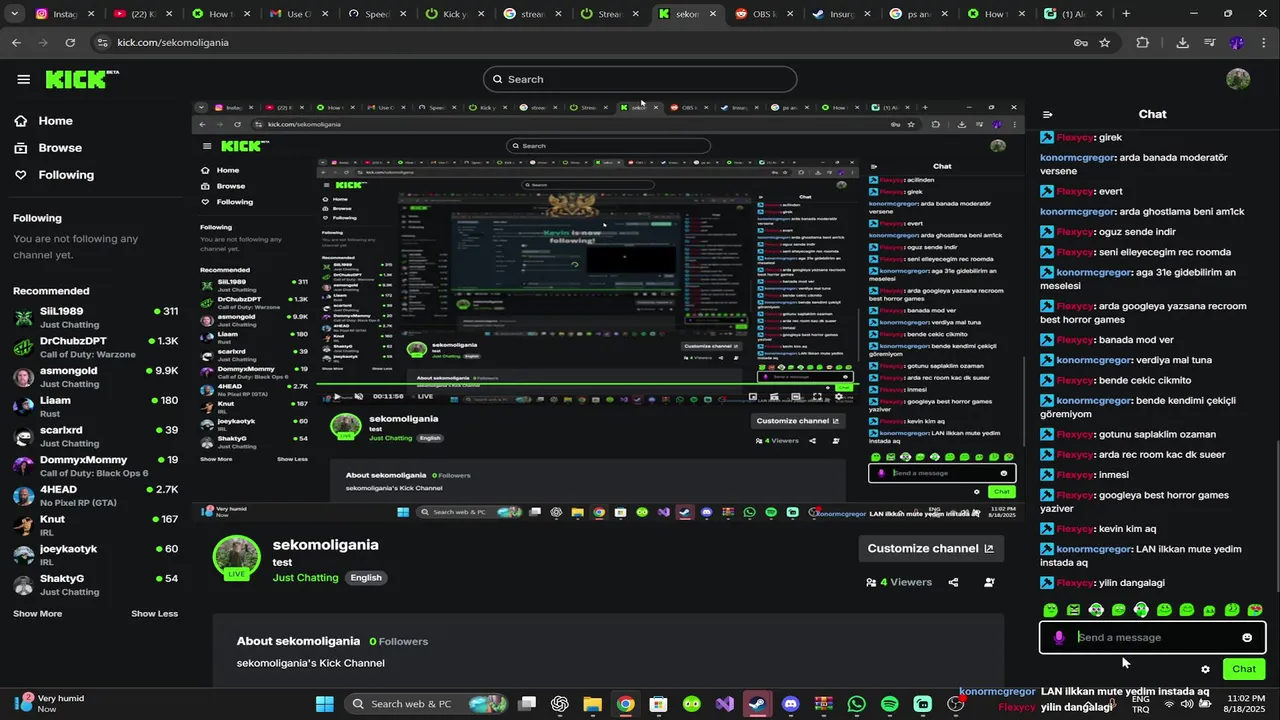
Task: Open SiiL1989 recommended channel
Action: pyautogui.click(x=95, y=318)
